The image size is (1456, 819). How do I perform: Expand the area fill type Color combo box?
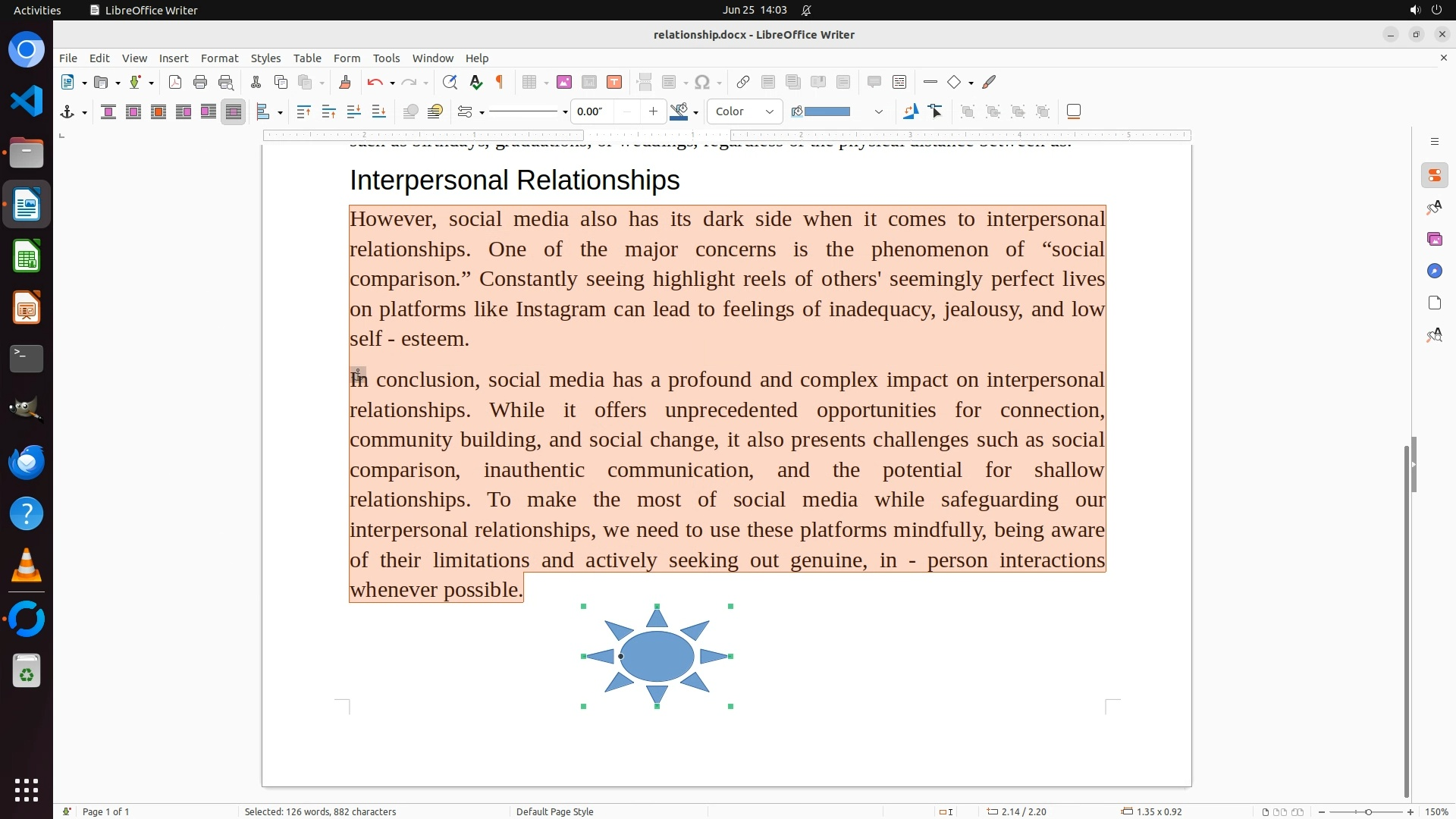[769, 112]
